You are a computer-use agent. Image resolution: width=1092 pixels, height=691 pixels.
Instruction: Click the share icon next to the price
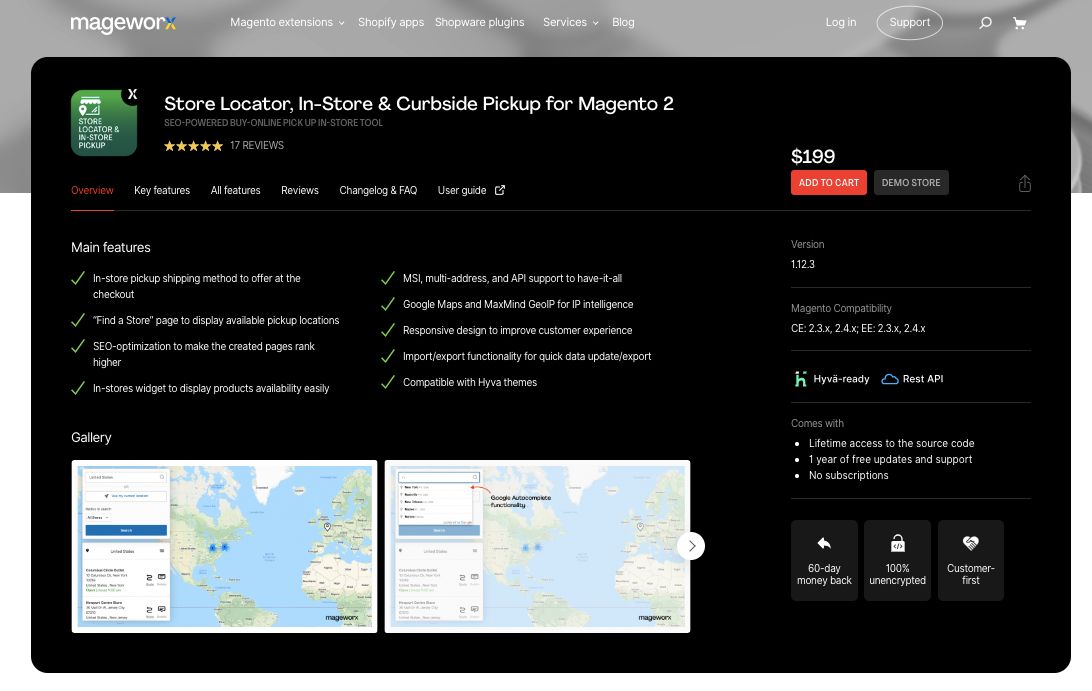pyautogui.click(x=1025, y=184)
